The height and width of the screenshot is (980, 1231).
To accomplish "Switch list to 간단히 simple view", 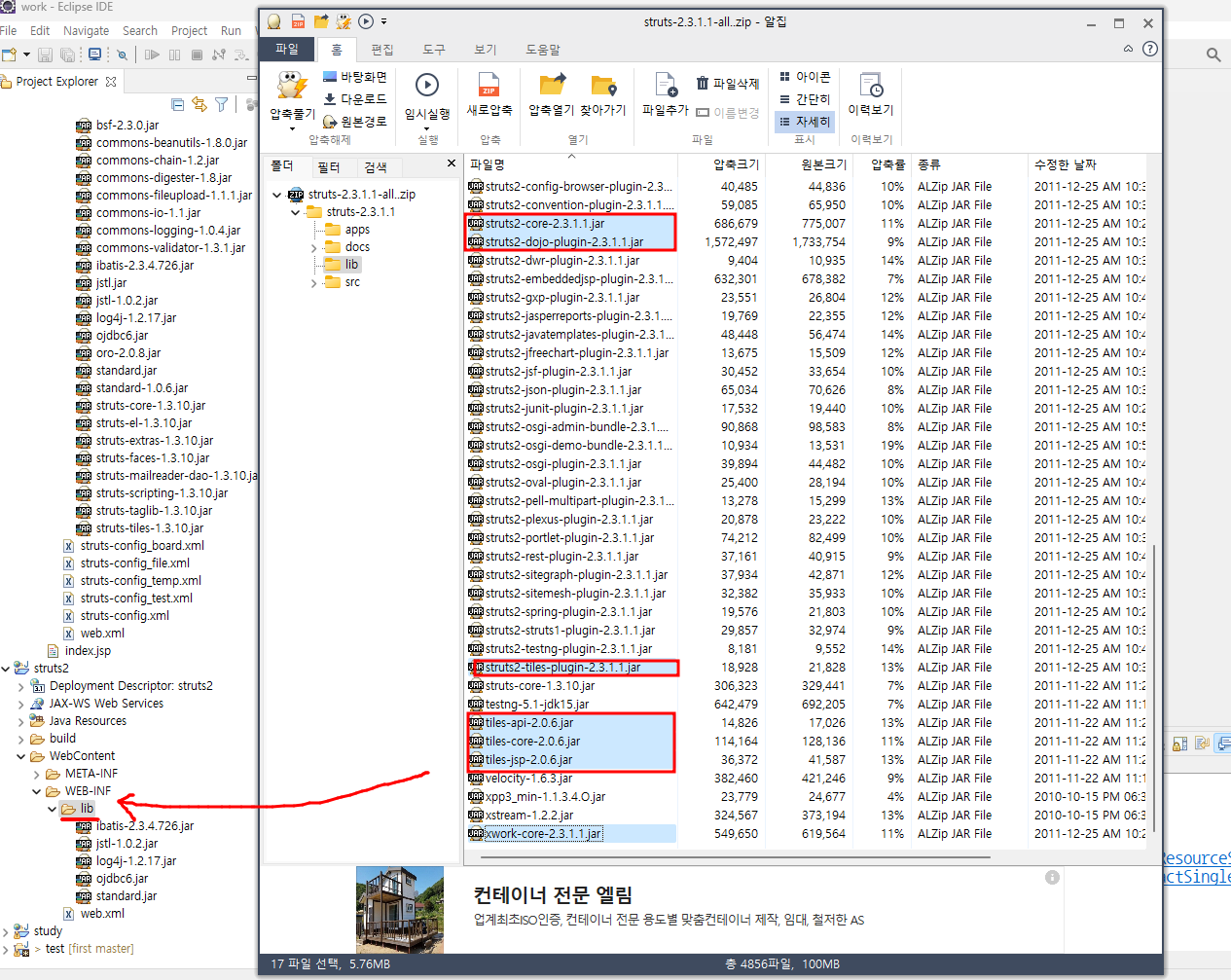I will [805, 99].
